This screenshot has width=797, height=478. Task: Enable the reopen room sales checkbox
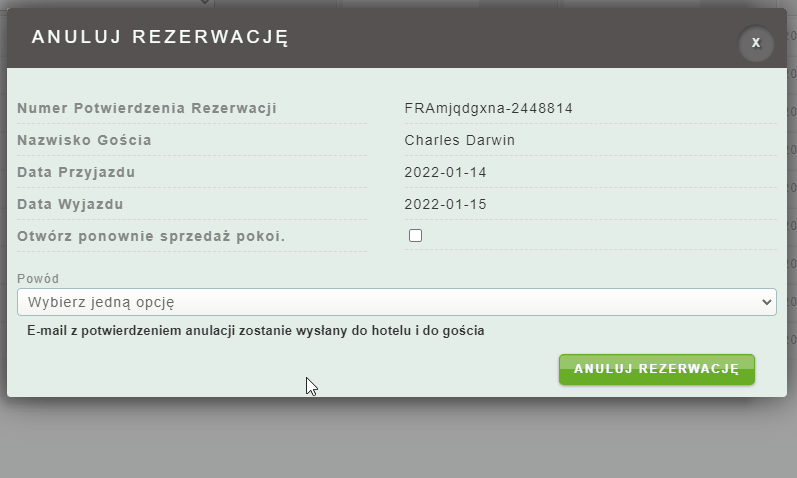416,236
